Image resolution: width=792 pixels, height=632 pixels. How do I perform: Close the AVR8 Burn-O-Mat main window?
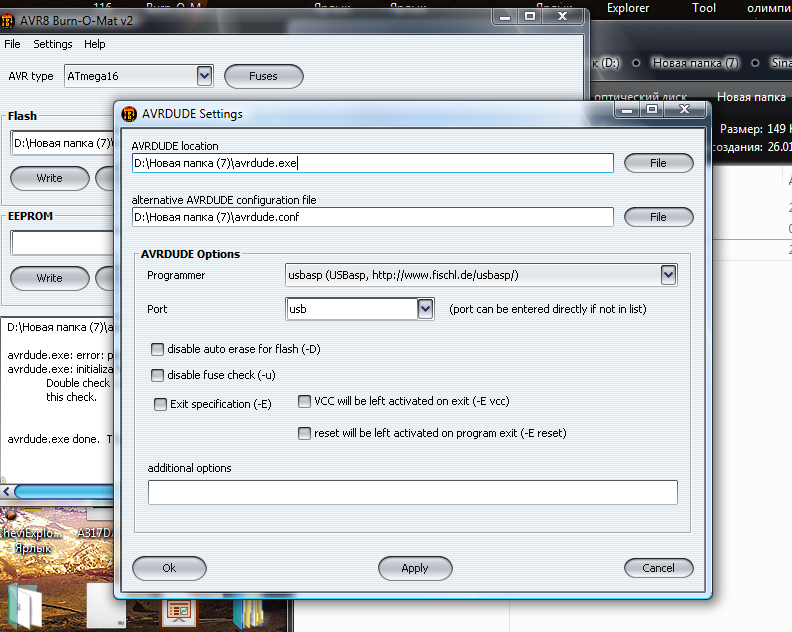(x=563, y=17)
